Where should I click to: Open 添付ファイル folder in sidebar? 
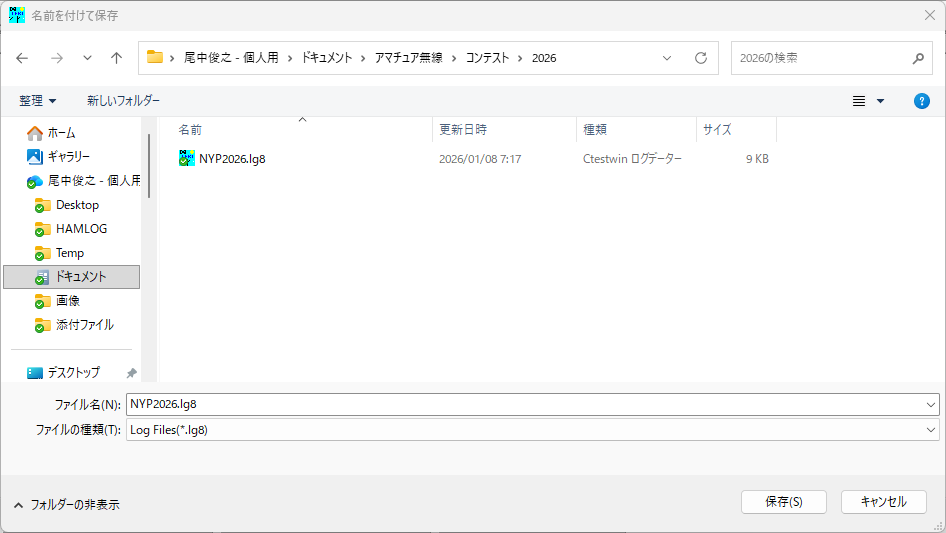[x=84, y=325]
